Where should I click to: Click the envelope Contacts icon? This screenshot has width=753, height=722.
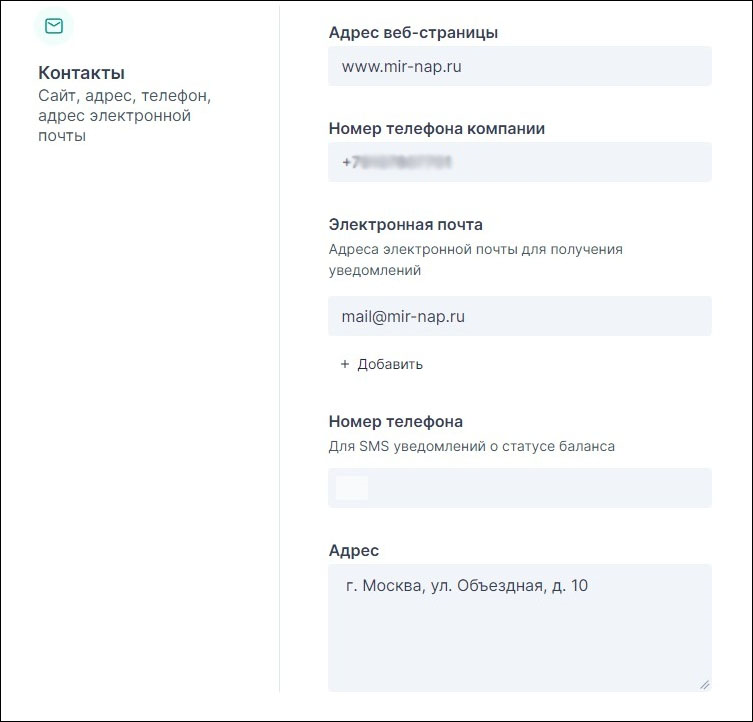(x=54, y=26)
